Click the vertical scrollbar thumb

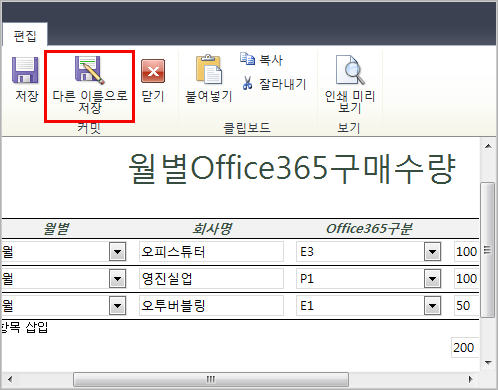[488, 249]
